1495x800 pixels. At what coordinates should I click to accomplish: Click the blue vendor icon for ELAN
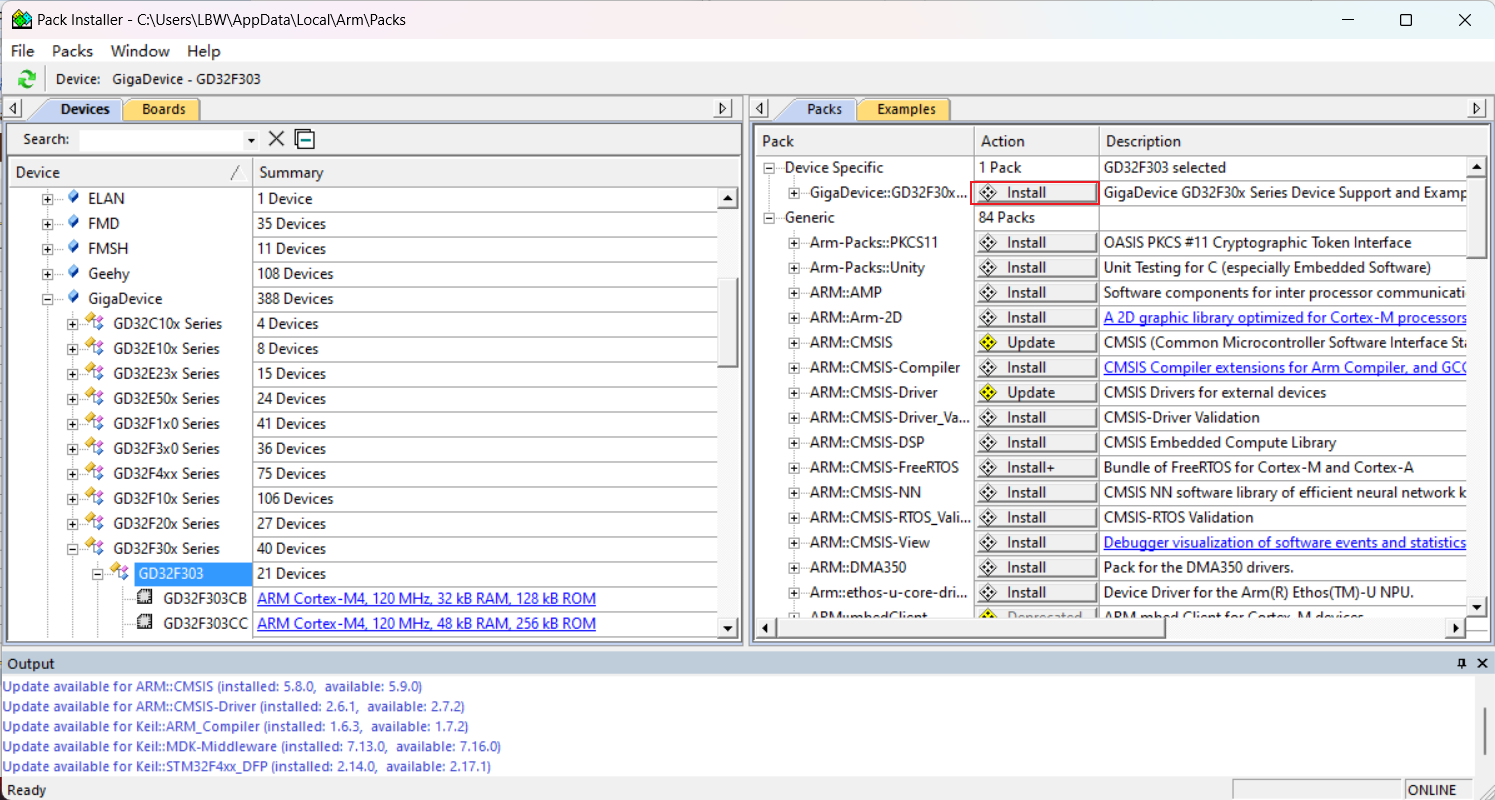(73, 197)
